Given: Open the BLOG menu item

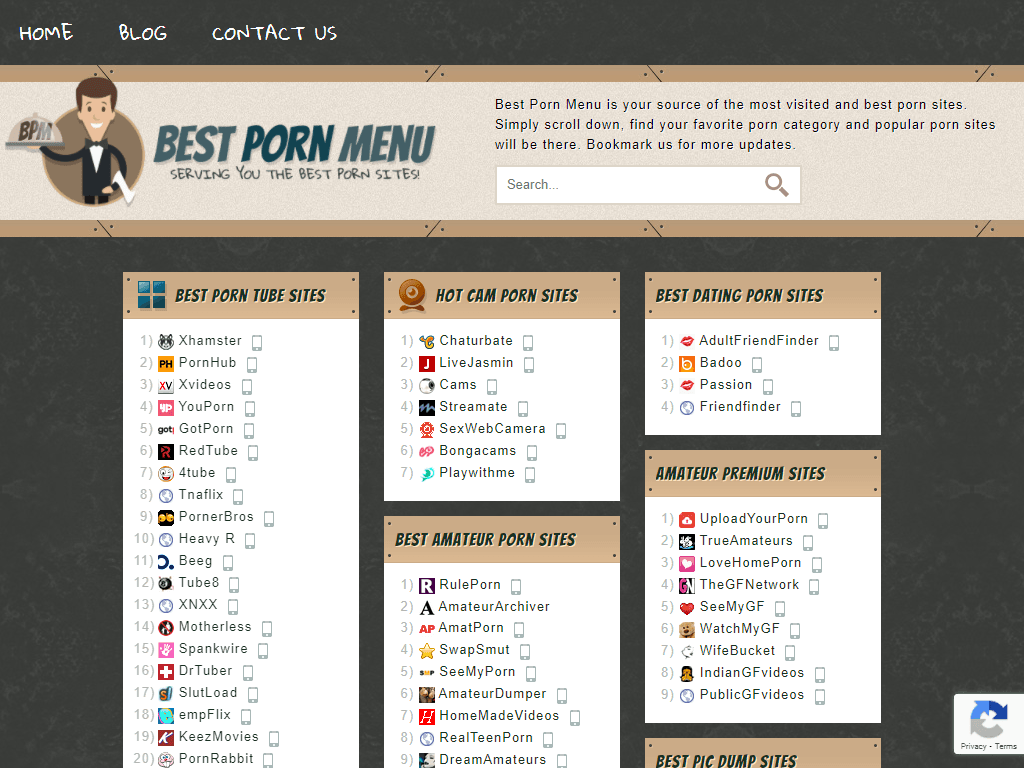Looking at the screenshot, I should [142, 33].
